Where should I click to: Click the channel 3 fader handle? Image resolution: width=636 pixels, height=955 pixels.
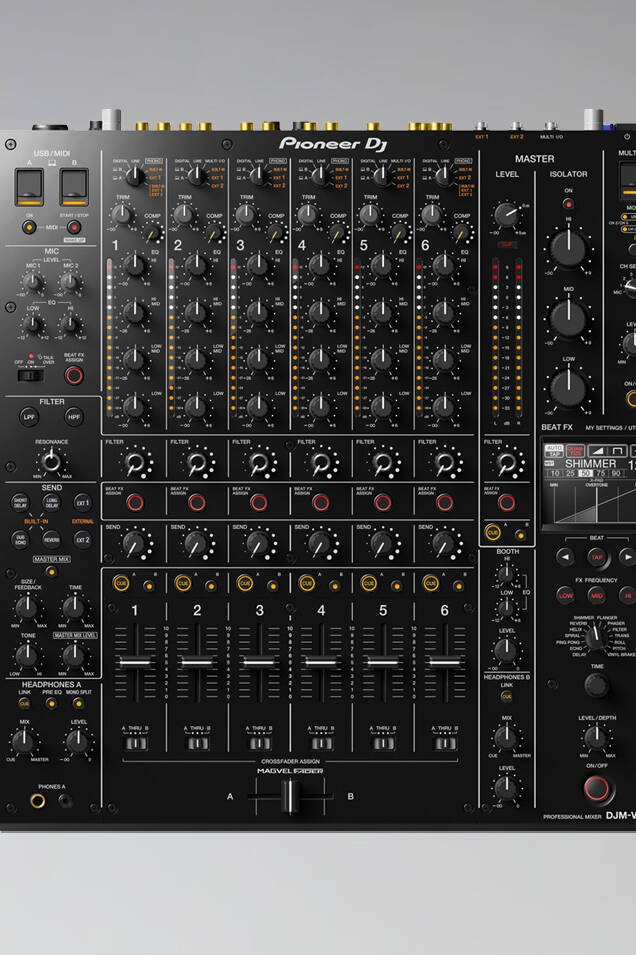(259, 662)
